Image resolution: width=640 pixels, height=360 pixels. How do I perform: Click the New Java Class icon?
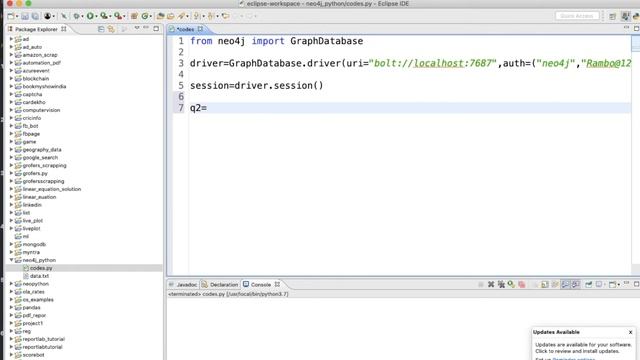[x=144, y=16]
